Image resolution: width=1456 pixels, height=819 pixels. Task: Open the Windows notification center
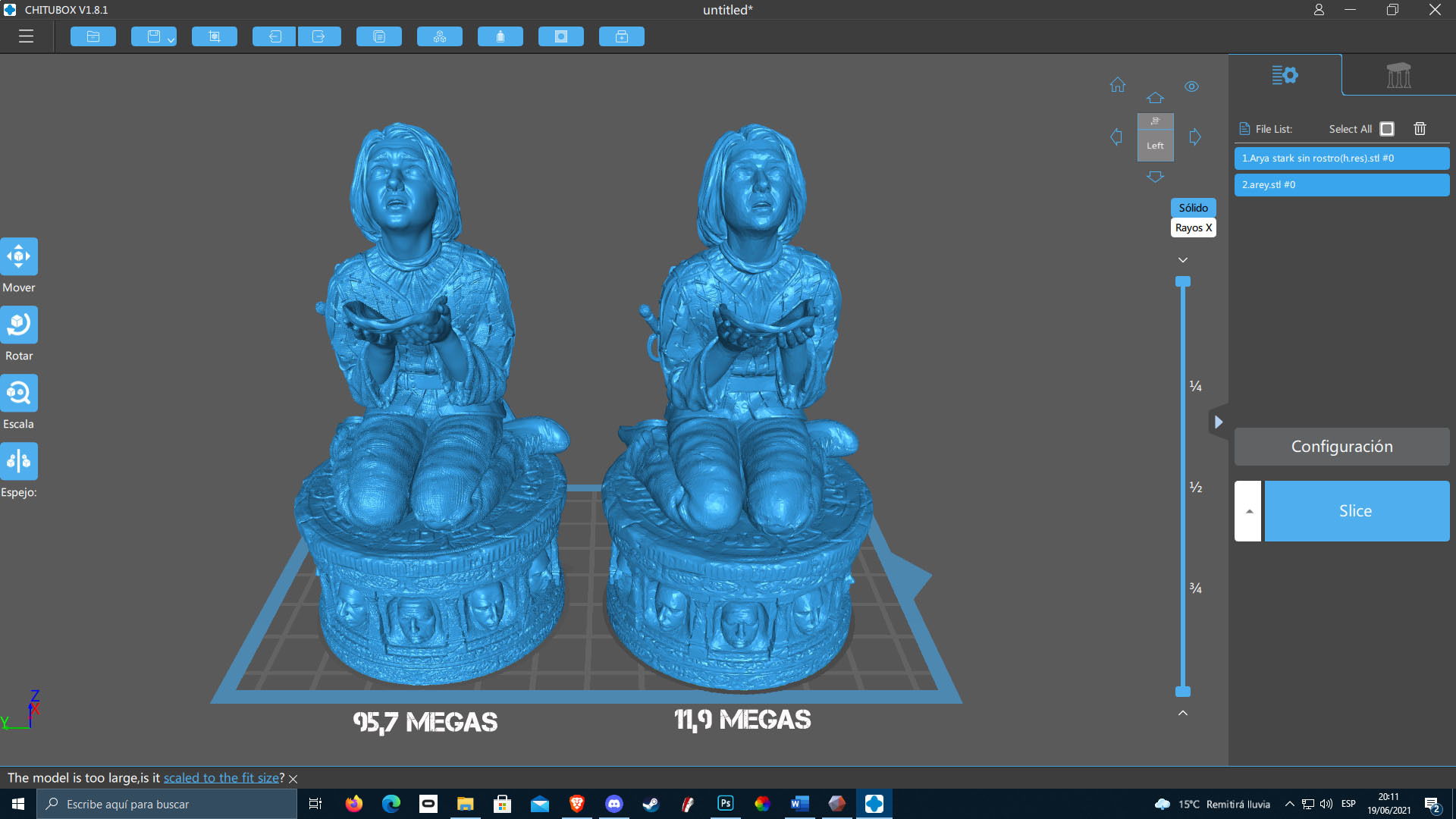tap(1432, 805)
